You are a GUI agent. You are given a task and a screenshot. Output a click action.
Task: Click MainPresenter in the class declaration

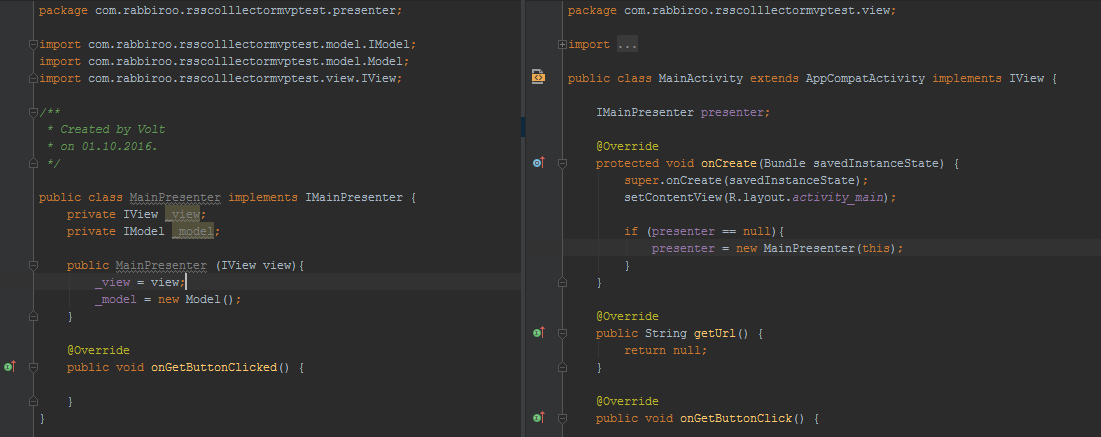[176, 197]
